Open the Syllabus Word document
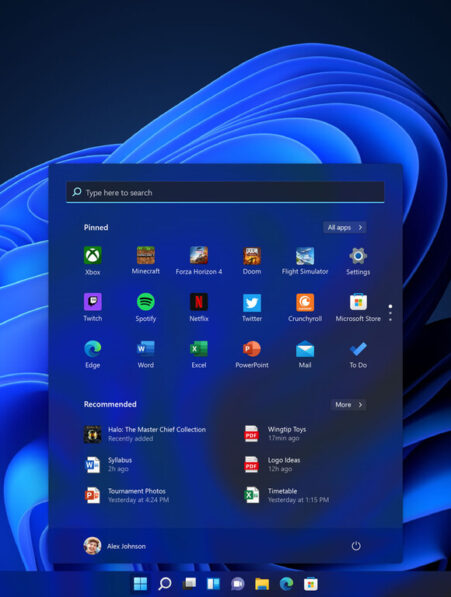Image resolution: width=451 pixels, height=597 pixels. pyautogui.click(x=108, y=465)
